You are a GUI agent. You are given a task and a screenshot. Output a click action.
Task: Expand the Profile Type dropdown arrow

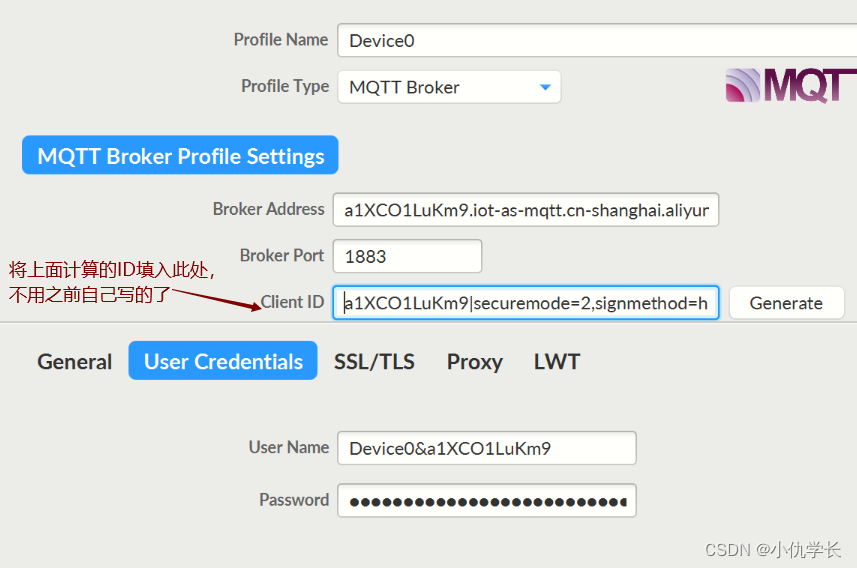545,87
